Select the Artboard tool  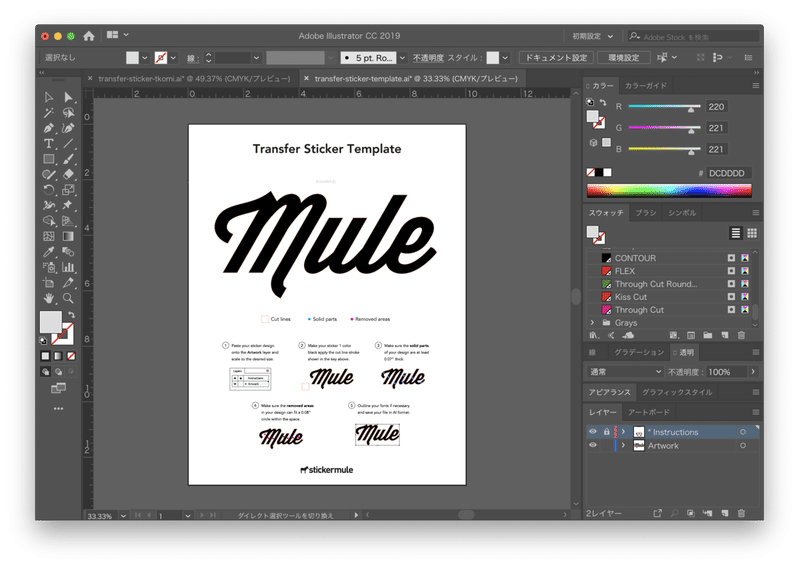tap(49, 283)
